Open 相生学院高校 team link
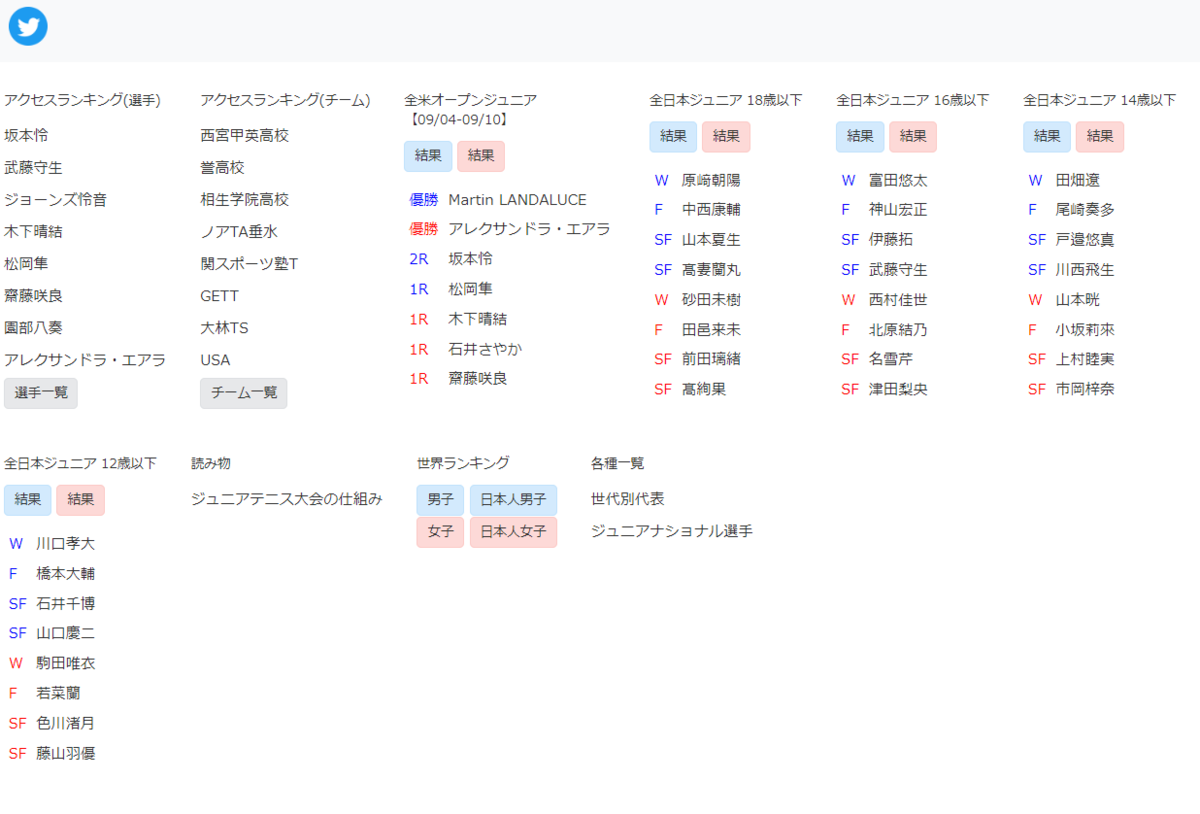 244,200
